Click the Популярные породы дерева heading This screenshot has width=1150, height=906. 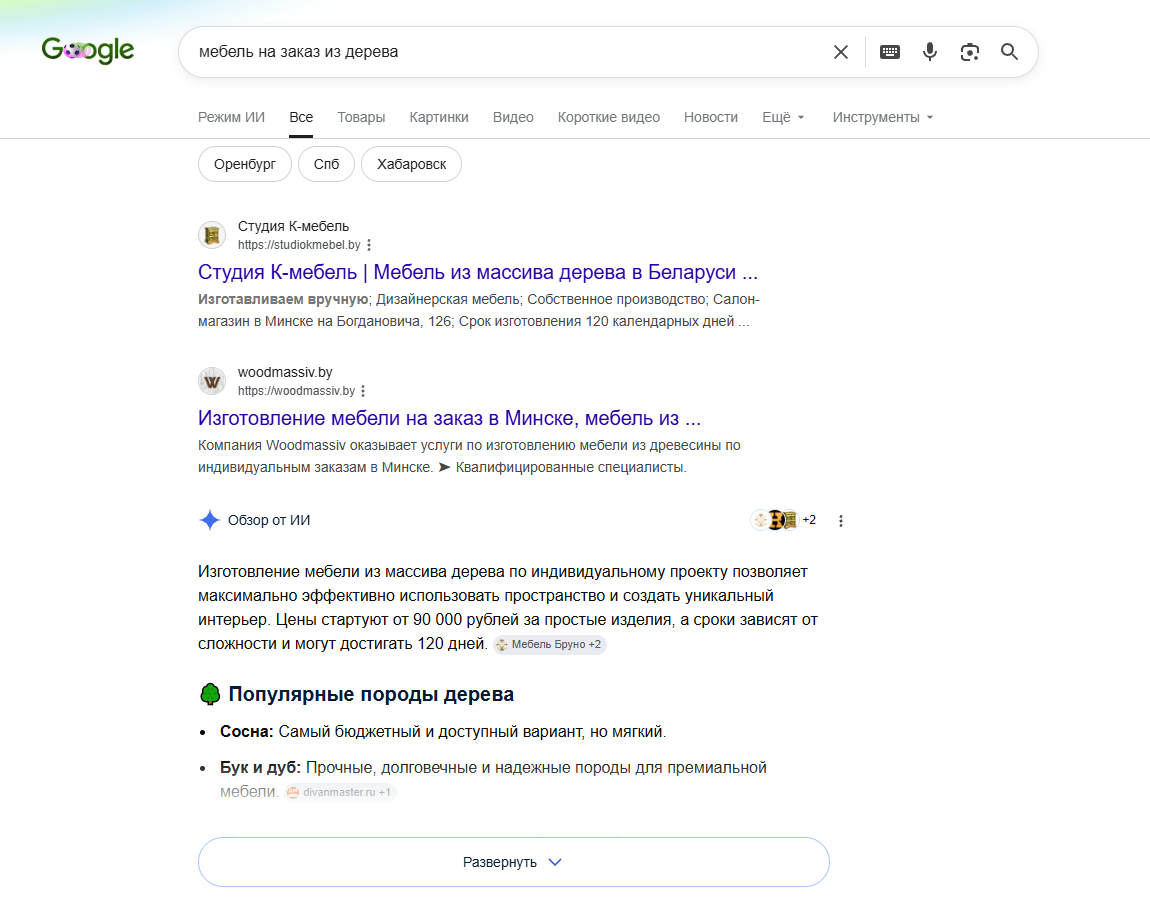[371, 694]
